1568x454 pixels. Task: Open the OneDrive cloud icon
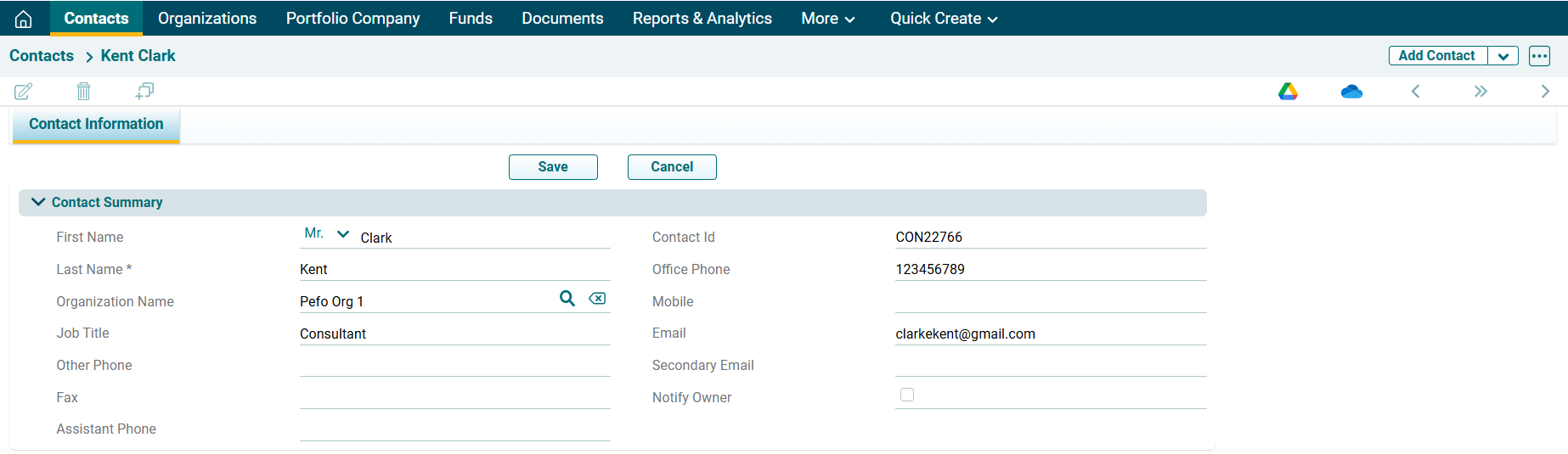(1351, 91)
